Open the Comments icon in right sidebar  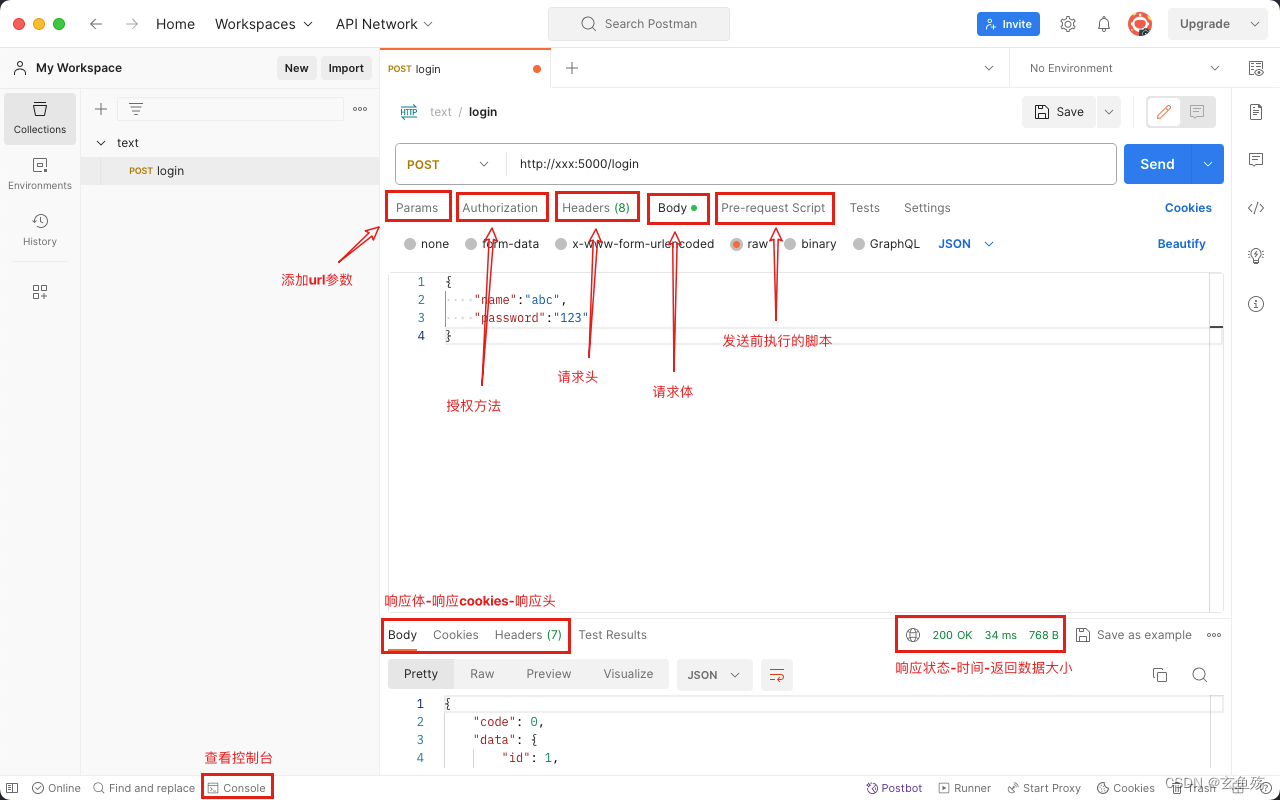coord(1256,160)
